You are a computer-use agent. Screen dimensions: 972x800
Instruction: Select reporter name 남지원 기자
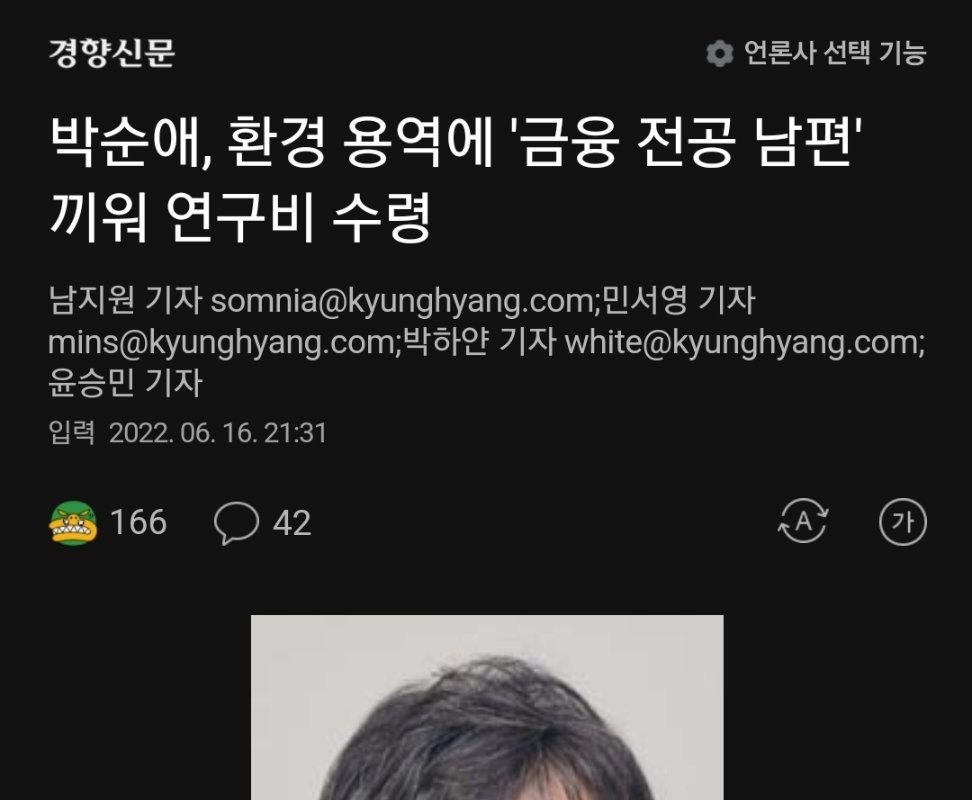pos(125,300)
